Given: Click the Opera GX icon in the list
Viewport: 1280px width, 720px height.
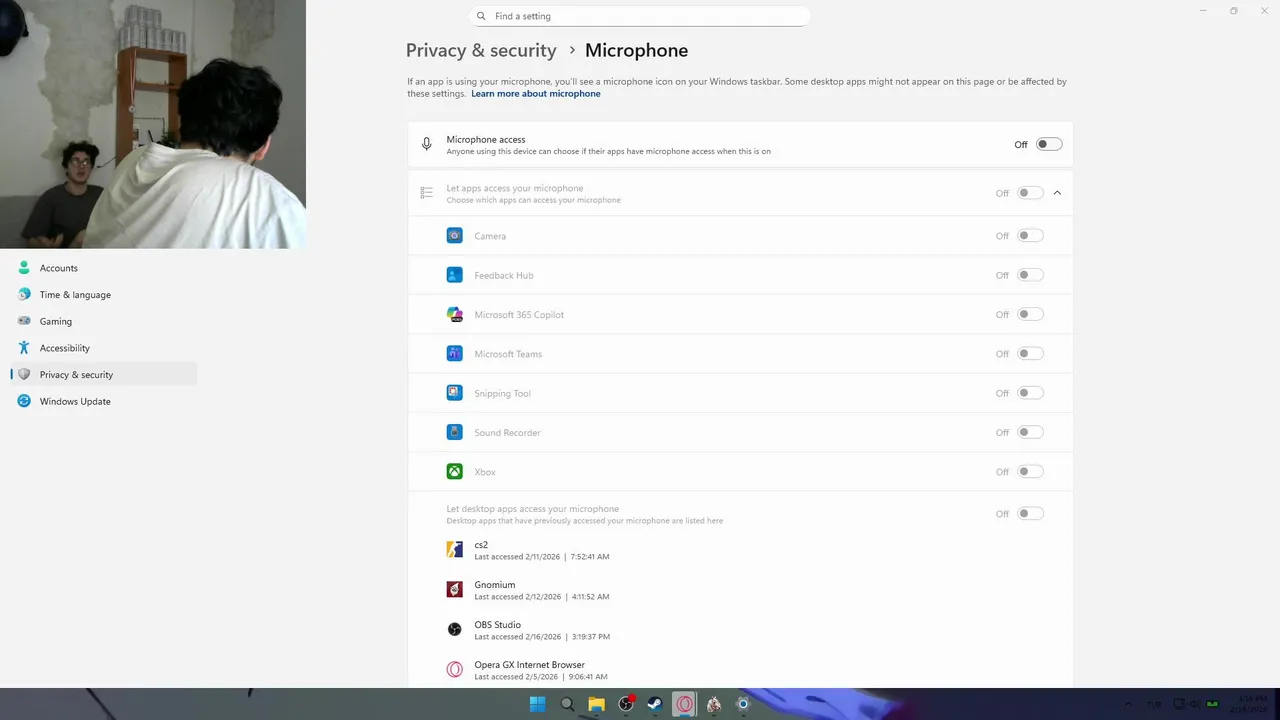Looking at the screenshot, I should tap(455, 669).
